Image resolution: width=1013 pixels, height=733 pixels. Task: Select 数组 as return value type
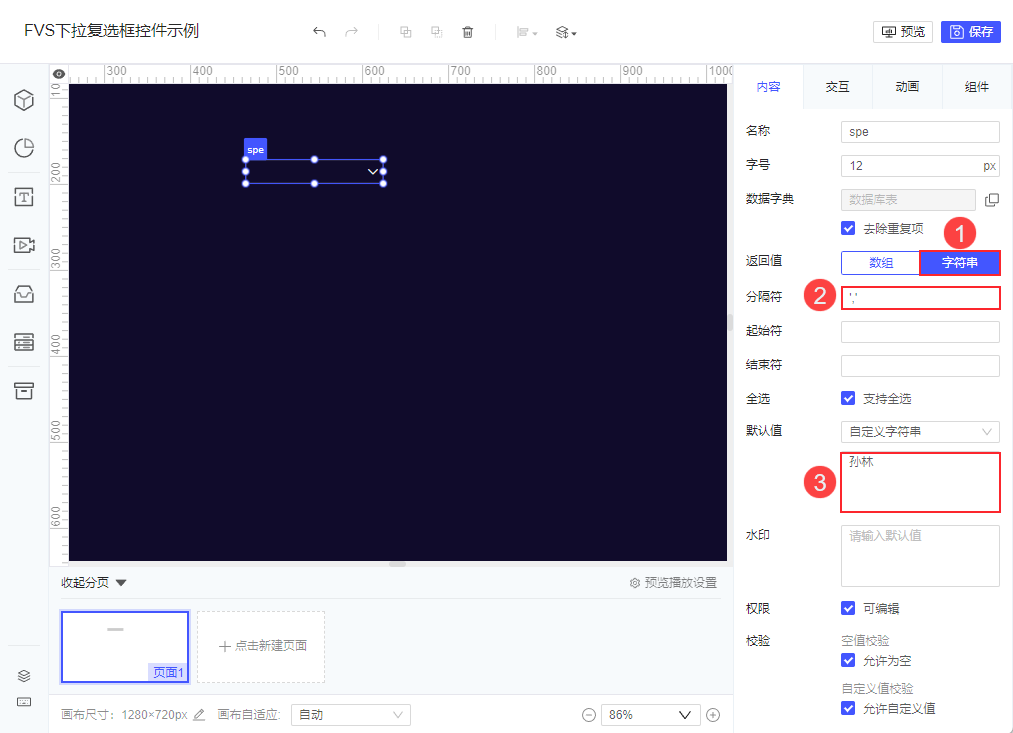coord(881,263)
